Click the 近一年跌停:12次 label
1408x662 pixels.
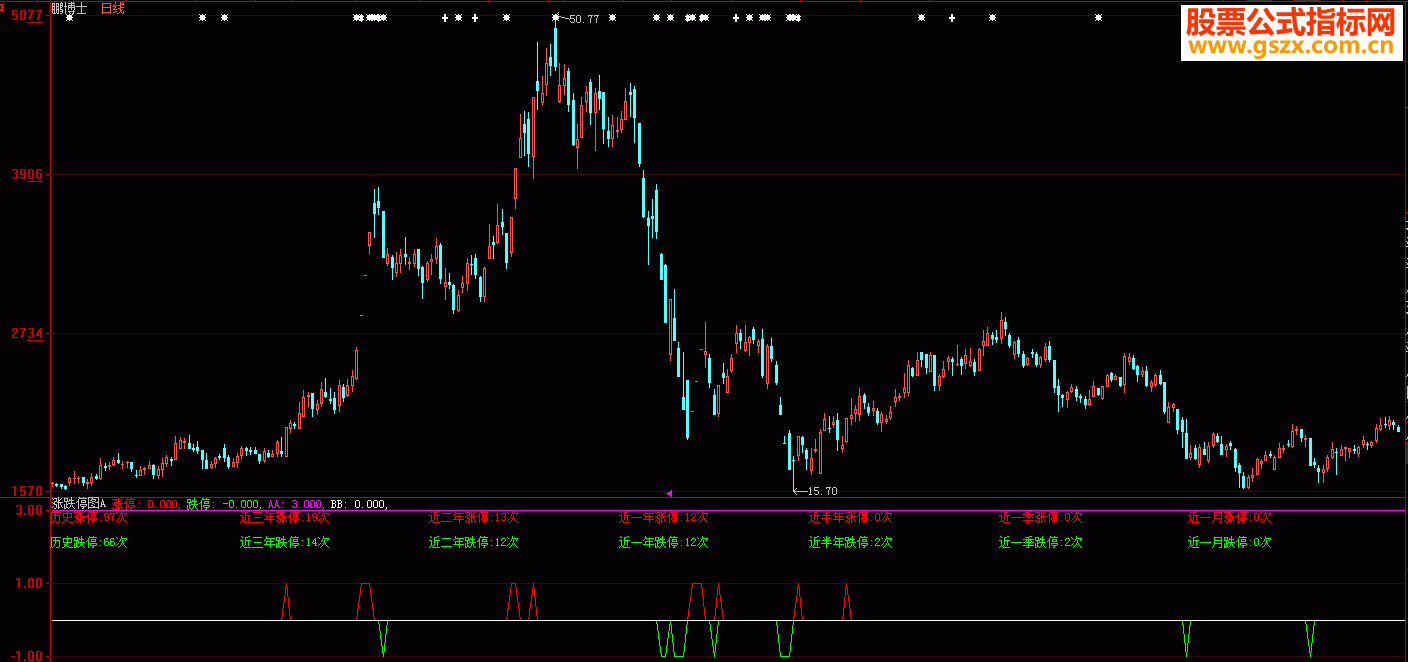click(x=663, y=543)
